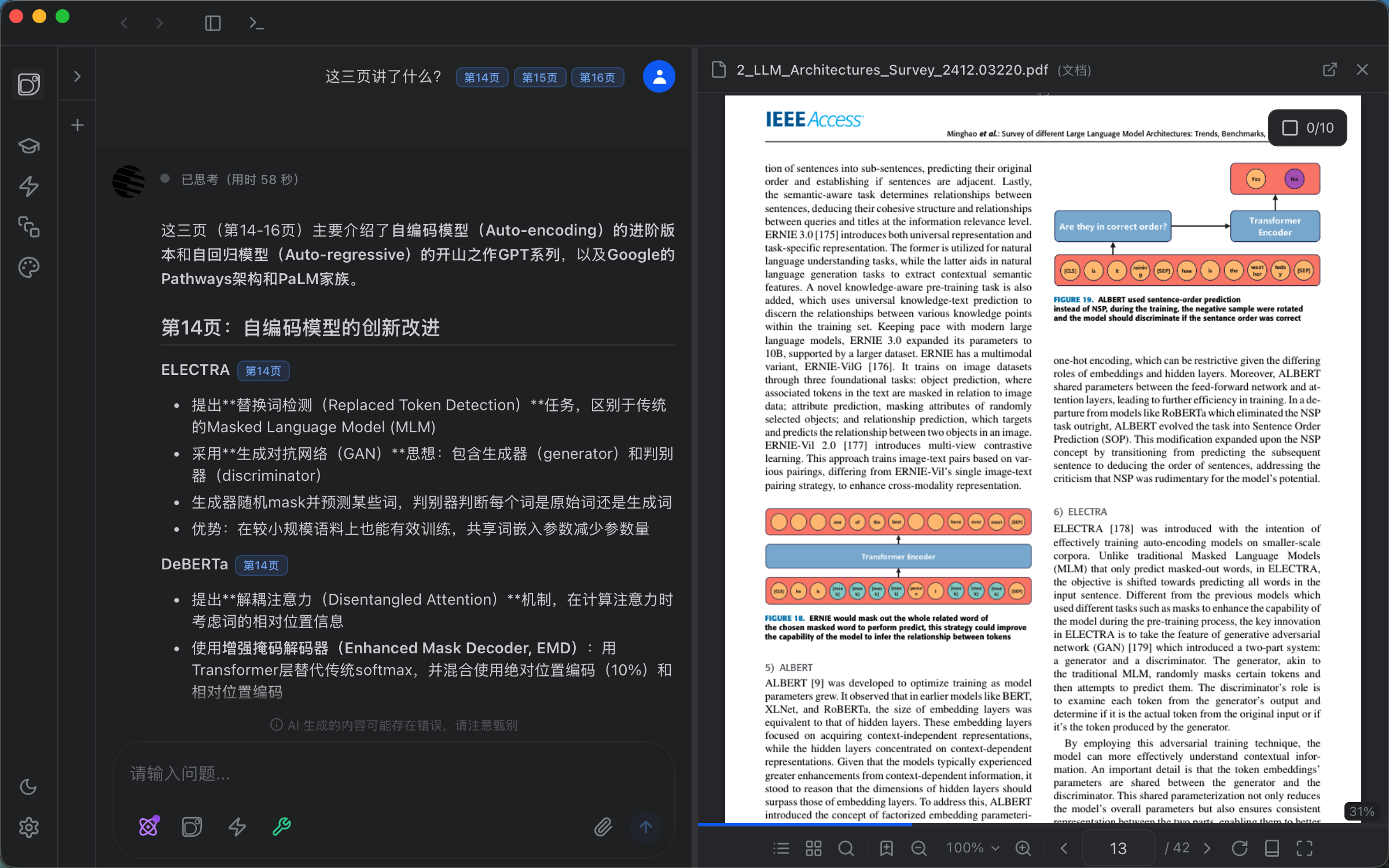Toggle the sidebar panel icon
Screen dimensions: 1389x868
tap(213, 23)
